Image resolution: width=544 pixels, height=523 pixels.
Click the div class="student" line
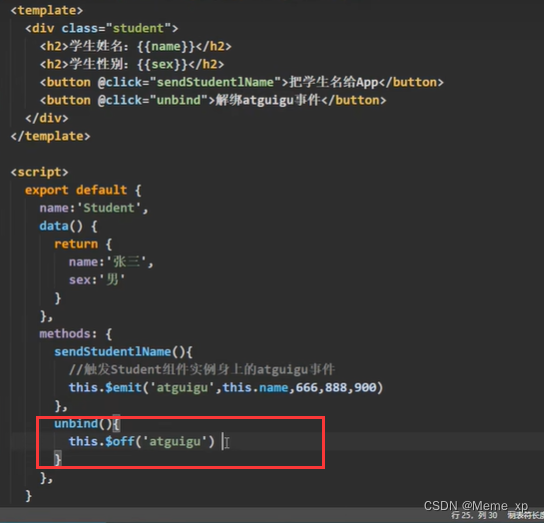tap(102, 28)
